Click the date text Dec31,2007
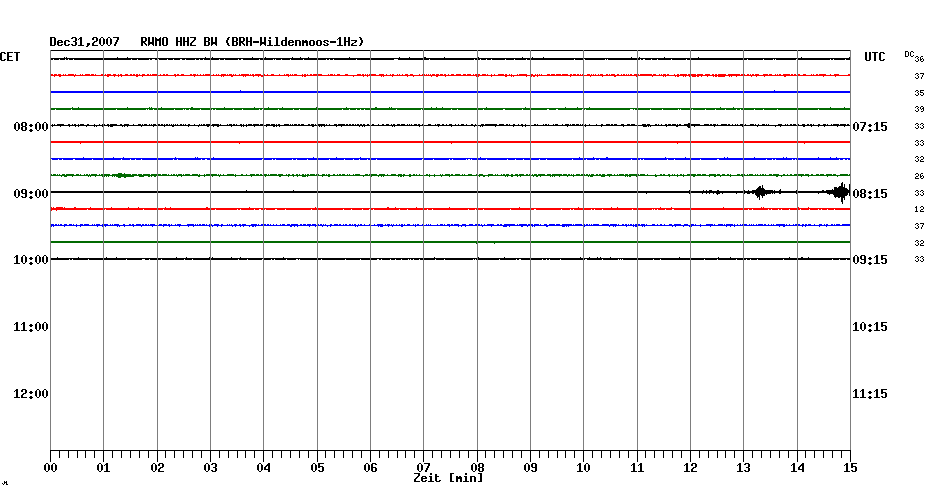The image size is (930, 494). click(84, 42)
